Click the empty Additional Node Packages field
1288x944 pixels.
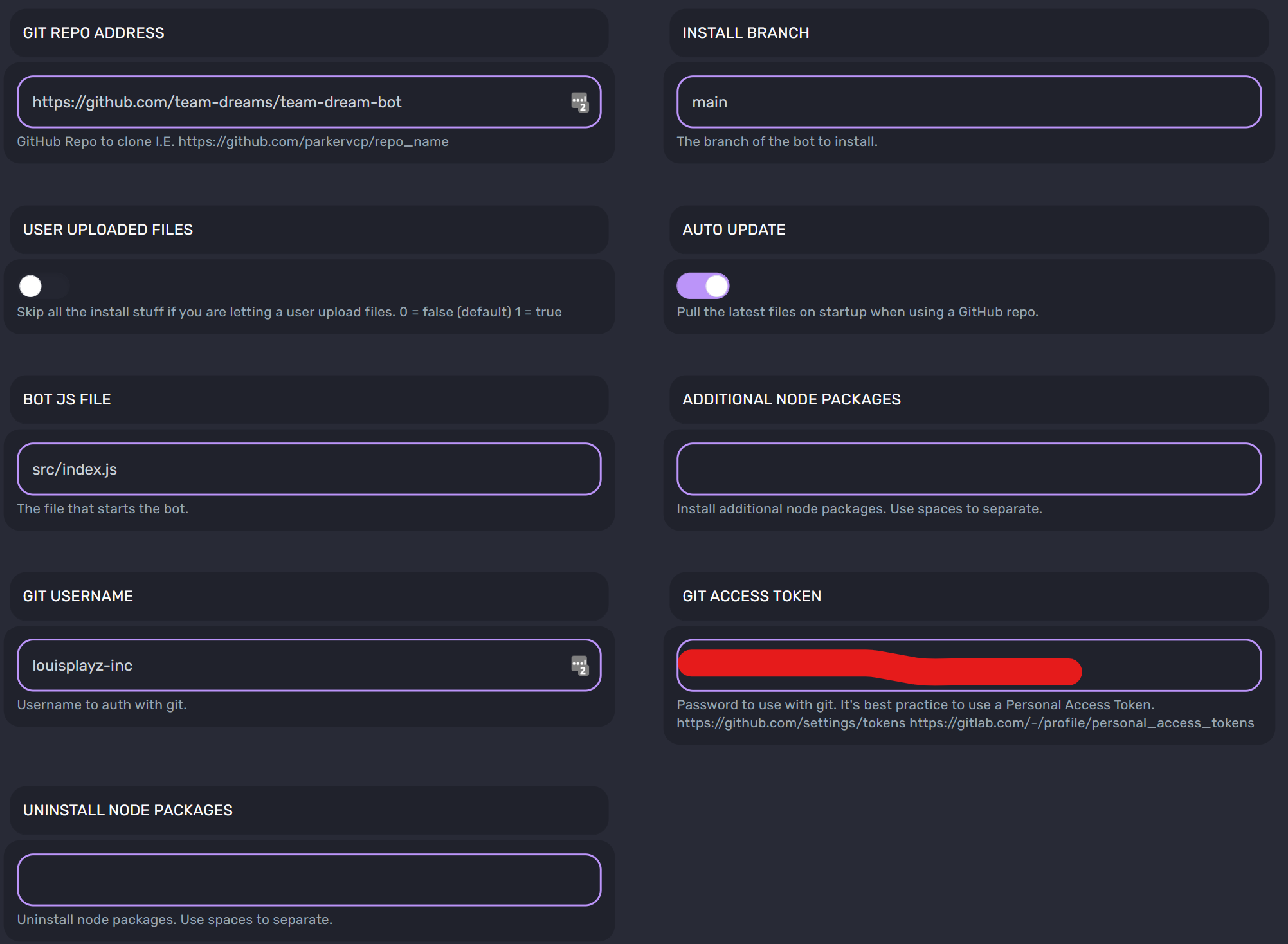click(965, 469)
